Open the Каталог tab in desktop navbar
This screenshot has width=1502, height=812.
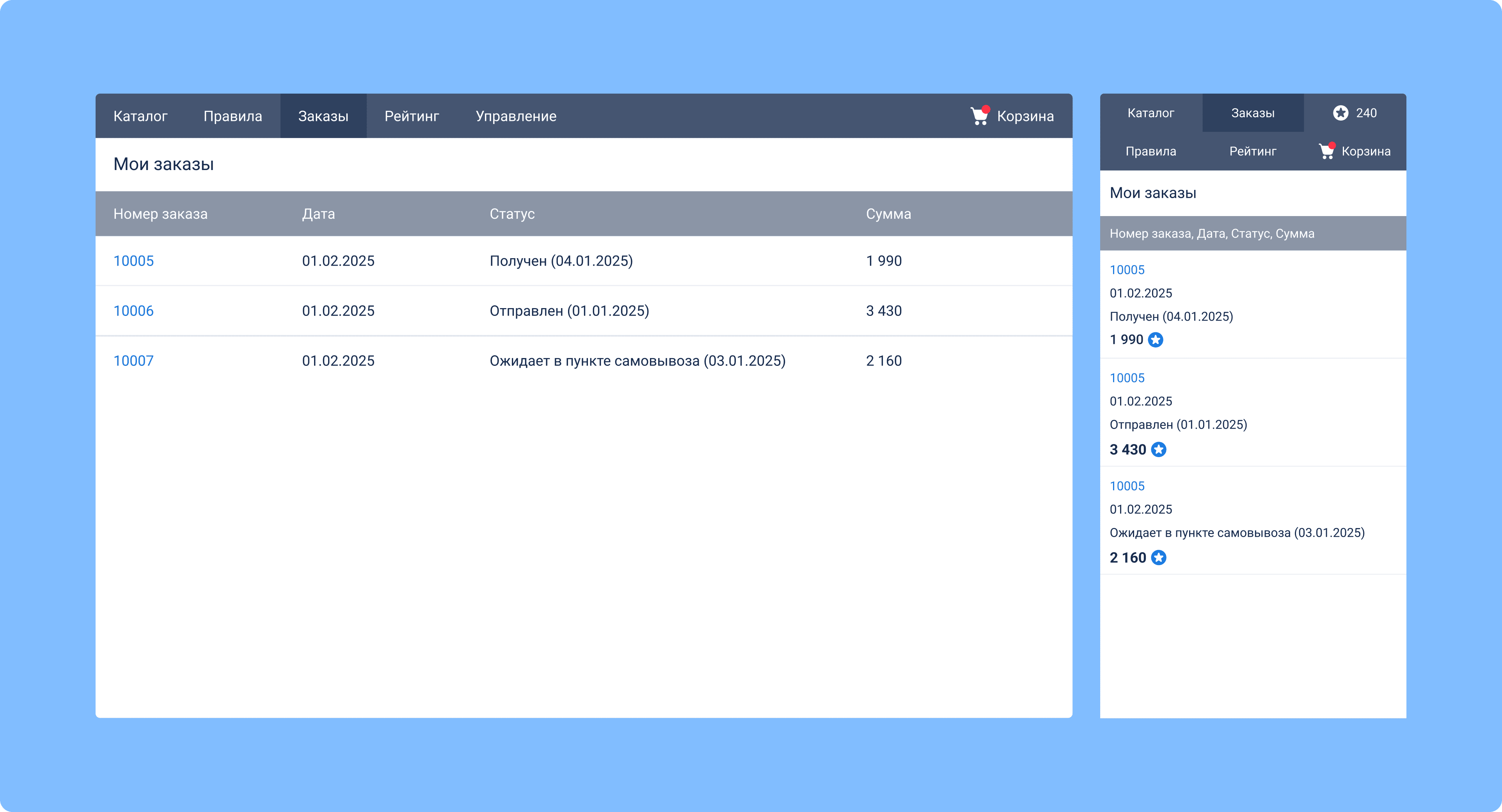point(140,116)
